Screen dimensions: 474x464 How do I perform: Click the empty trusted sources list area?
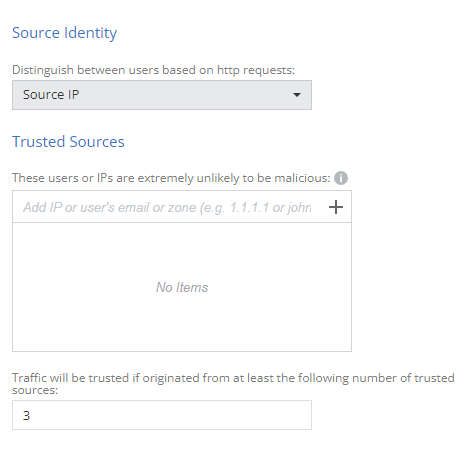pyautogui.click(x=182, y=287)
